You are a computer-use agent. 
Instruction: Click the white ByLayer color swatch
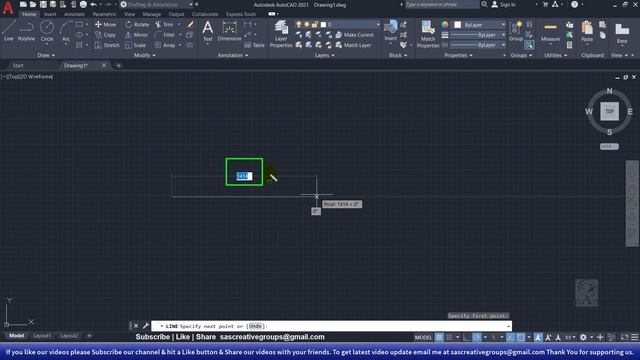(x=458, y=25)
